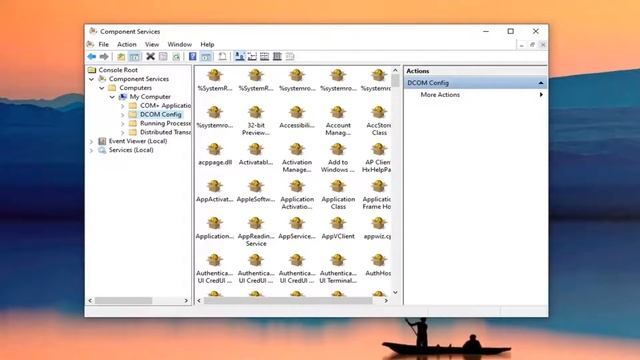Select the acppage.dll DCOM item
This screenshot has width=640, height=360.
(215, 154)
